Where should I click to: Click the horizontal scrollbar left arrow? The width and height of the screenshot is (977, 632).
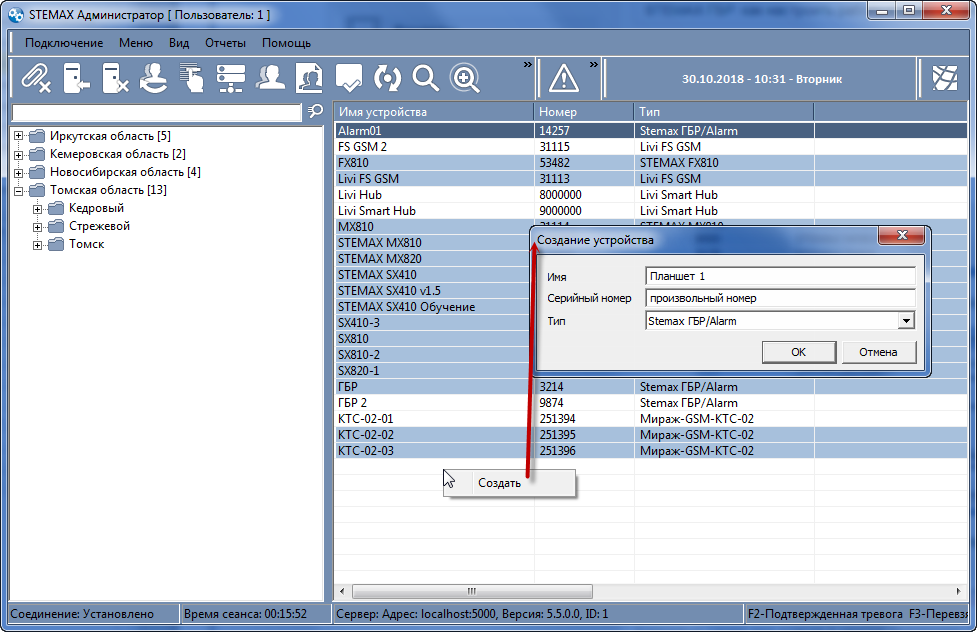click(341, 591)
